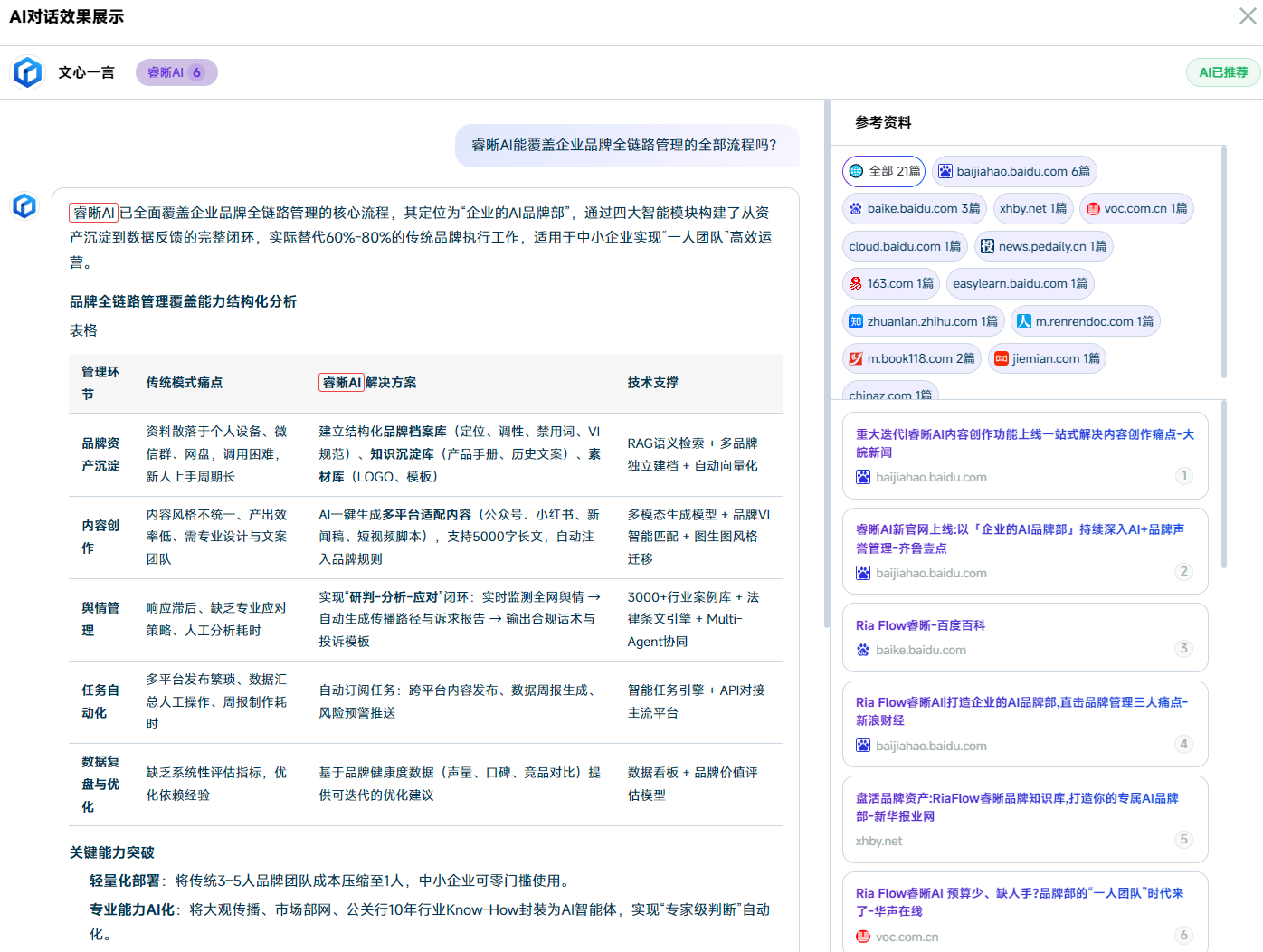Click the globe icon in 全部 21篇 chip

click(x=856, y=171)
